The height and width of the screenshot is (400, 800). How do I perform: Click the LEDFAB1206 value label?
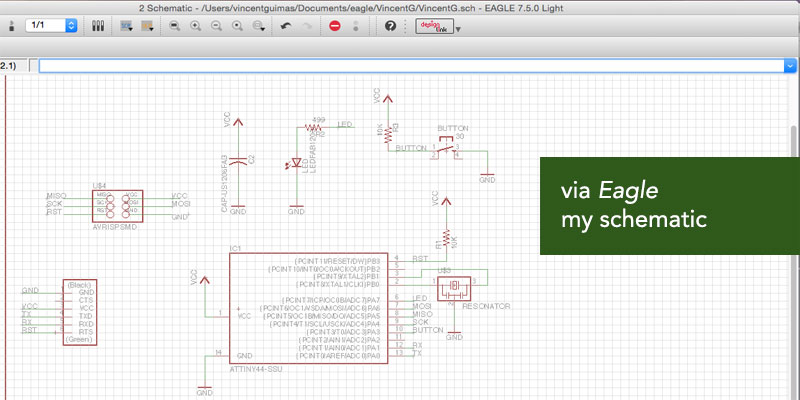(x=313, y=152)
